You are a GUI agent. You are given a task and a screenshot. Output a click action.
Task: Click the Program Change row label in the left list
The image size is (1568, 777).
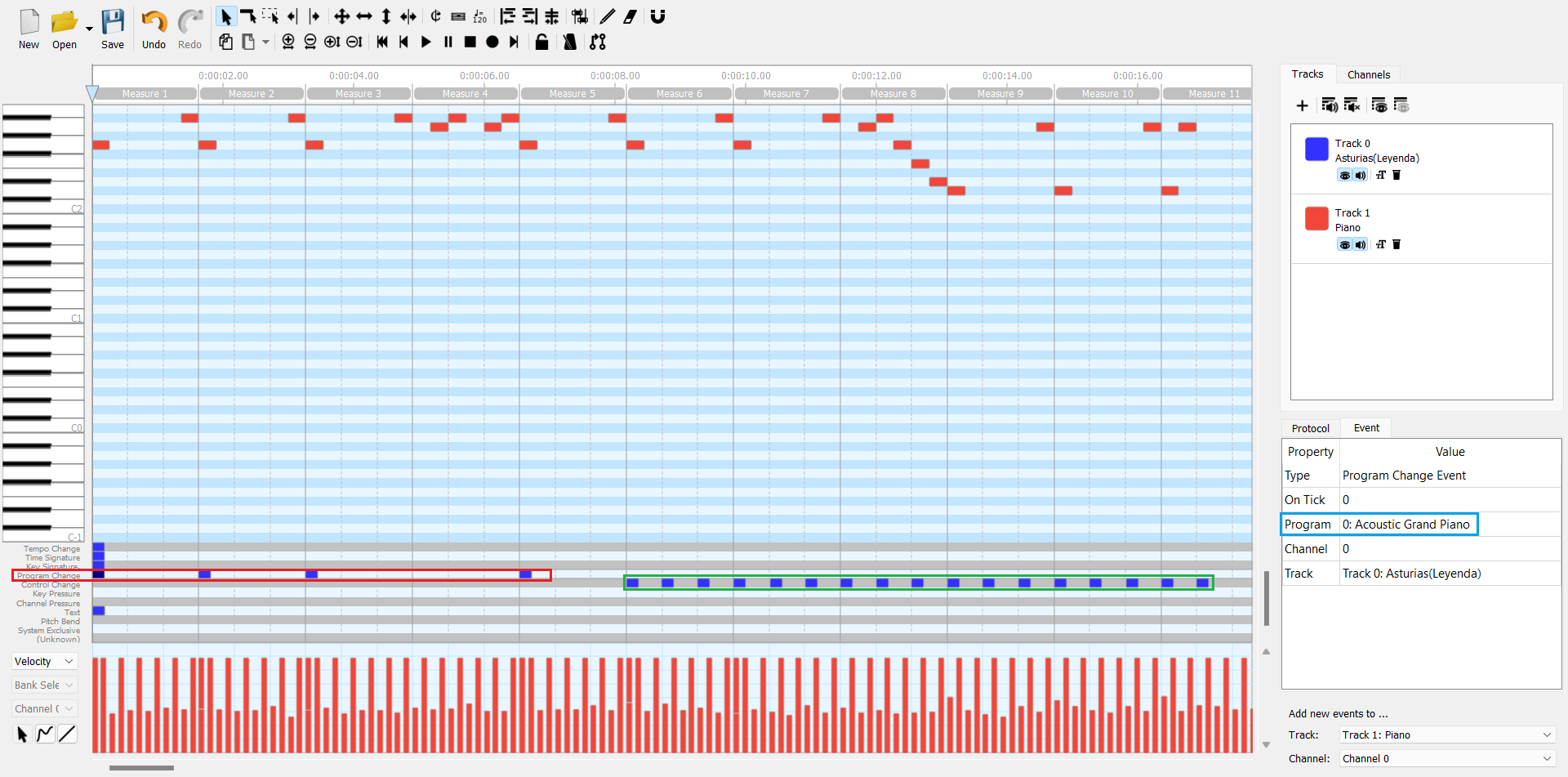[48, 575]
